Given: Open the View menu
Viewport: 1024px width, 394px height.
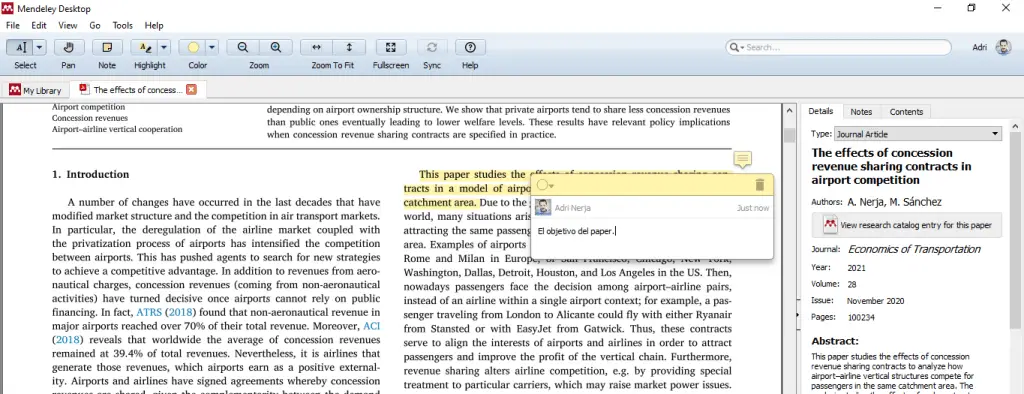Looking at the screenshot, I should pos(68,25).
